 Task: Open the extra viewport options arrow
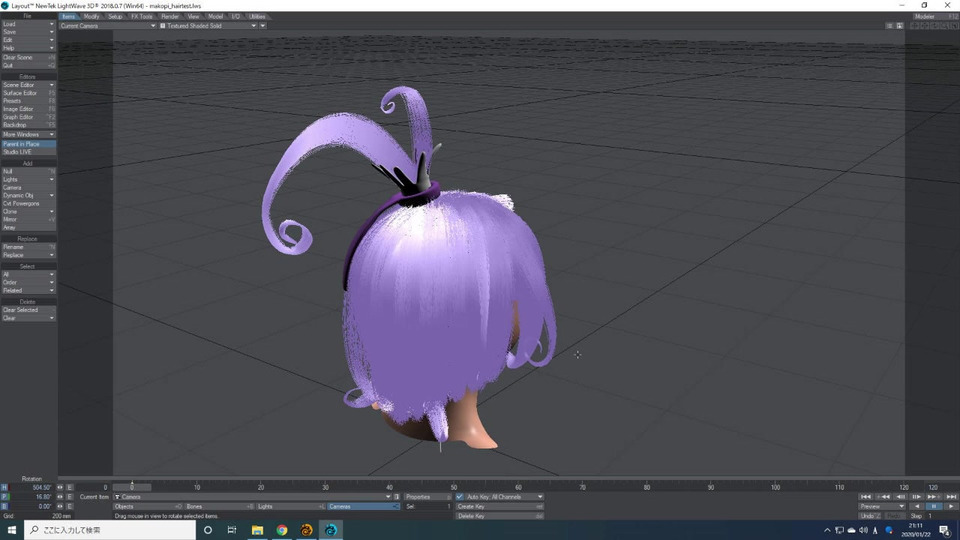(x=263, y=26)
